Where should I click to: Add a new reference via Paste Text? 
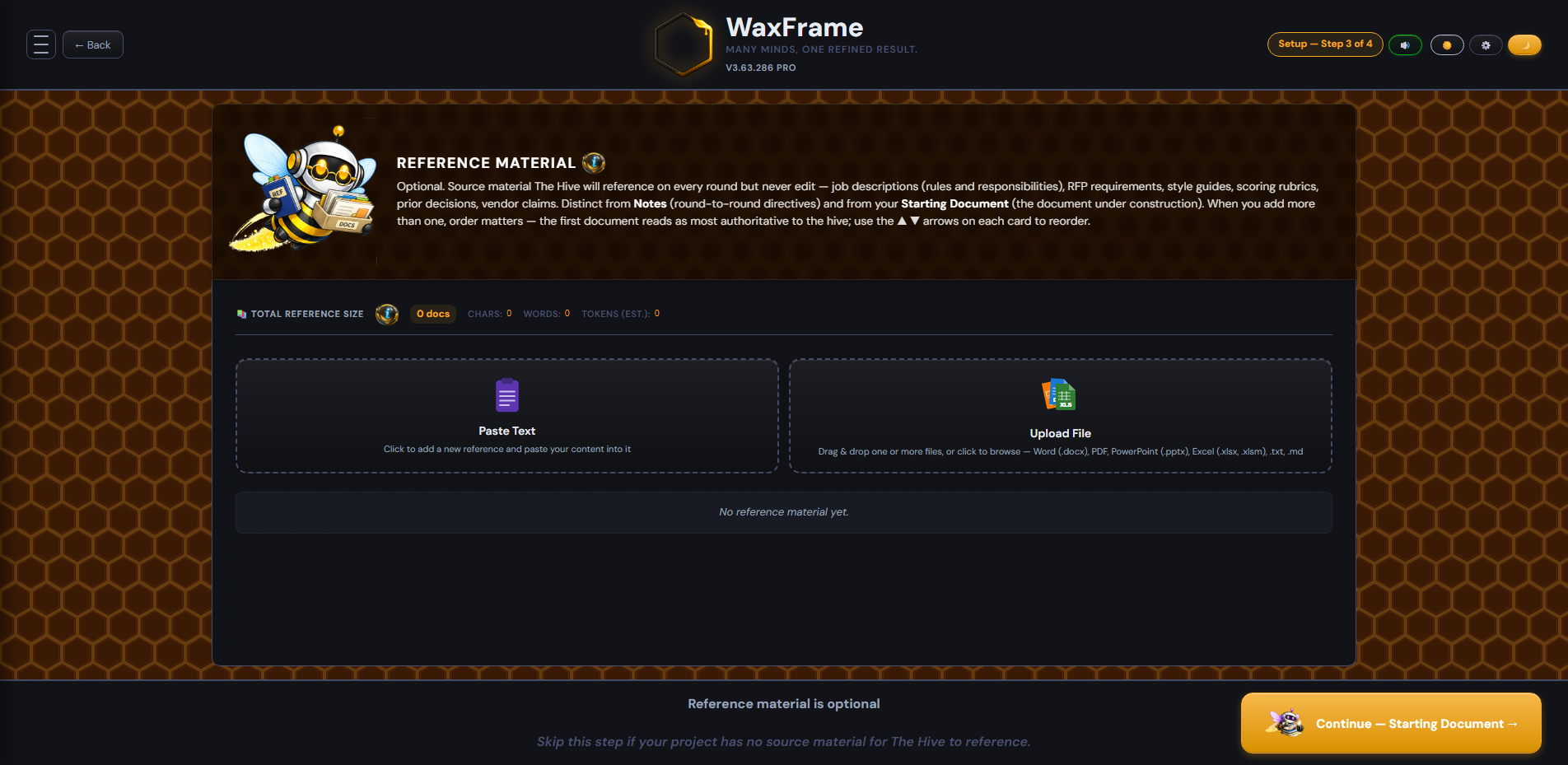tap(507, 416)
